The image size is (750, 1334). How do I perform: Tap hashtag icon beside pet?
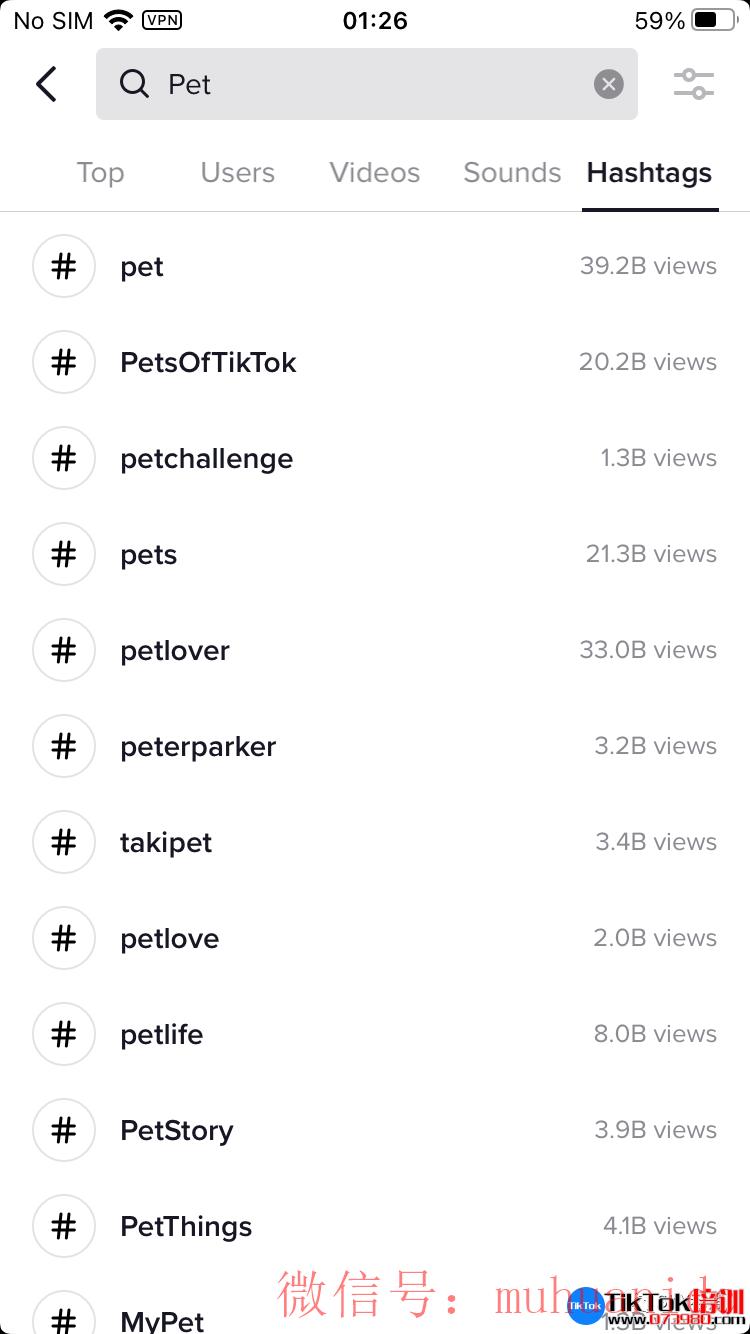[64, 266]
